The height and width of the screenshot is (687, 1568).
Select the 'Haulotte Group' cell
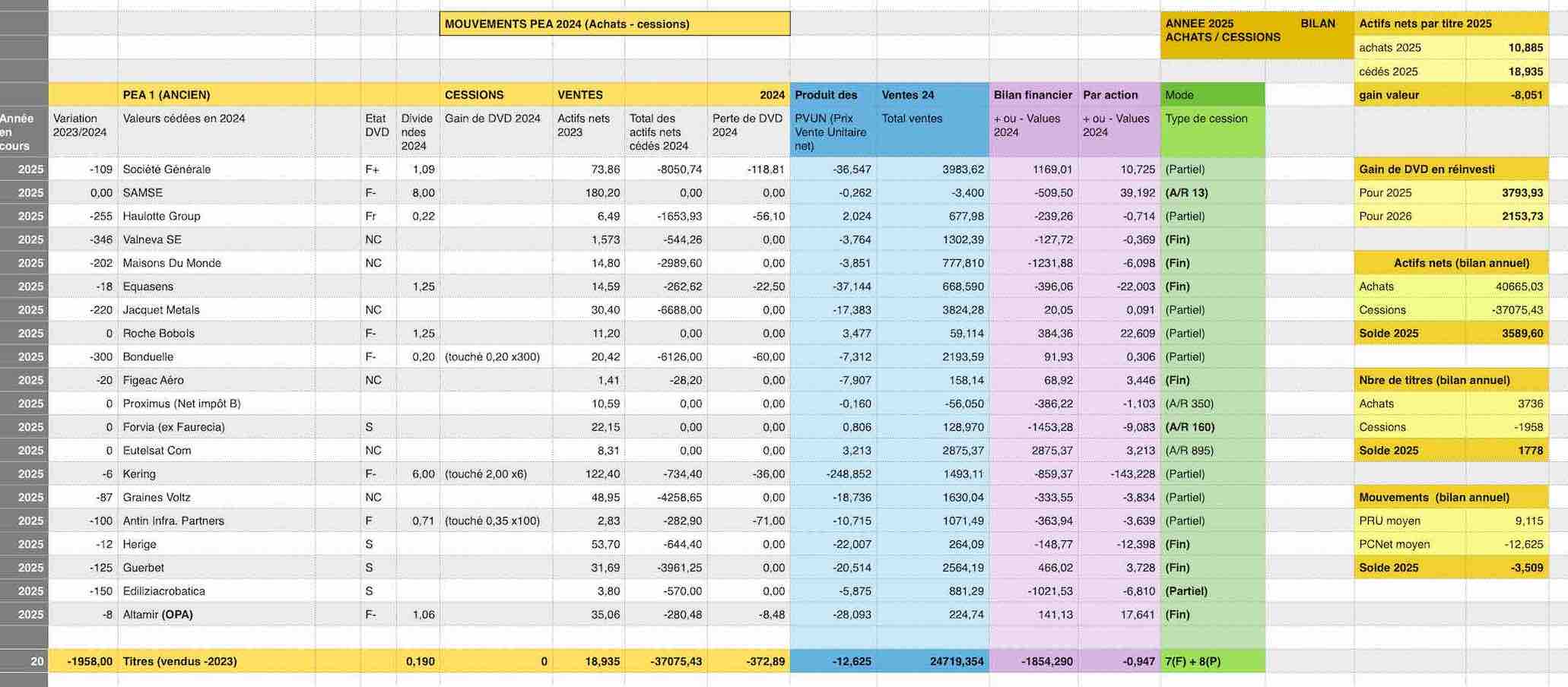pyautogui.click(x=217, y=217)
